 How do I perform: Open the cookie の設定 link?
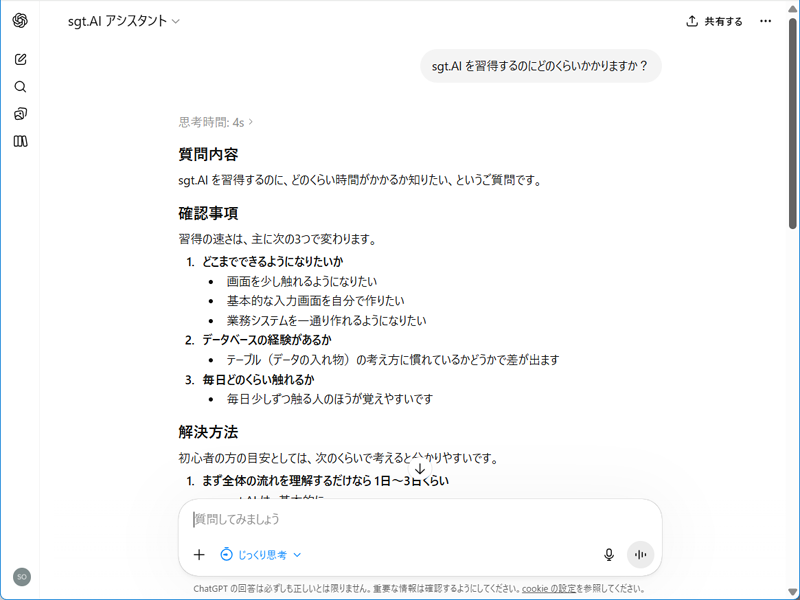click(x=548, y=589)
